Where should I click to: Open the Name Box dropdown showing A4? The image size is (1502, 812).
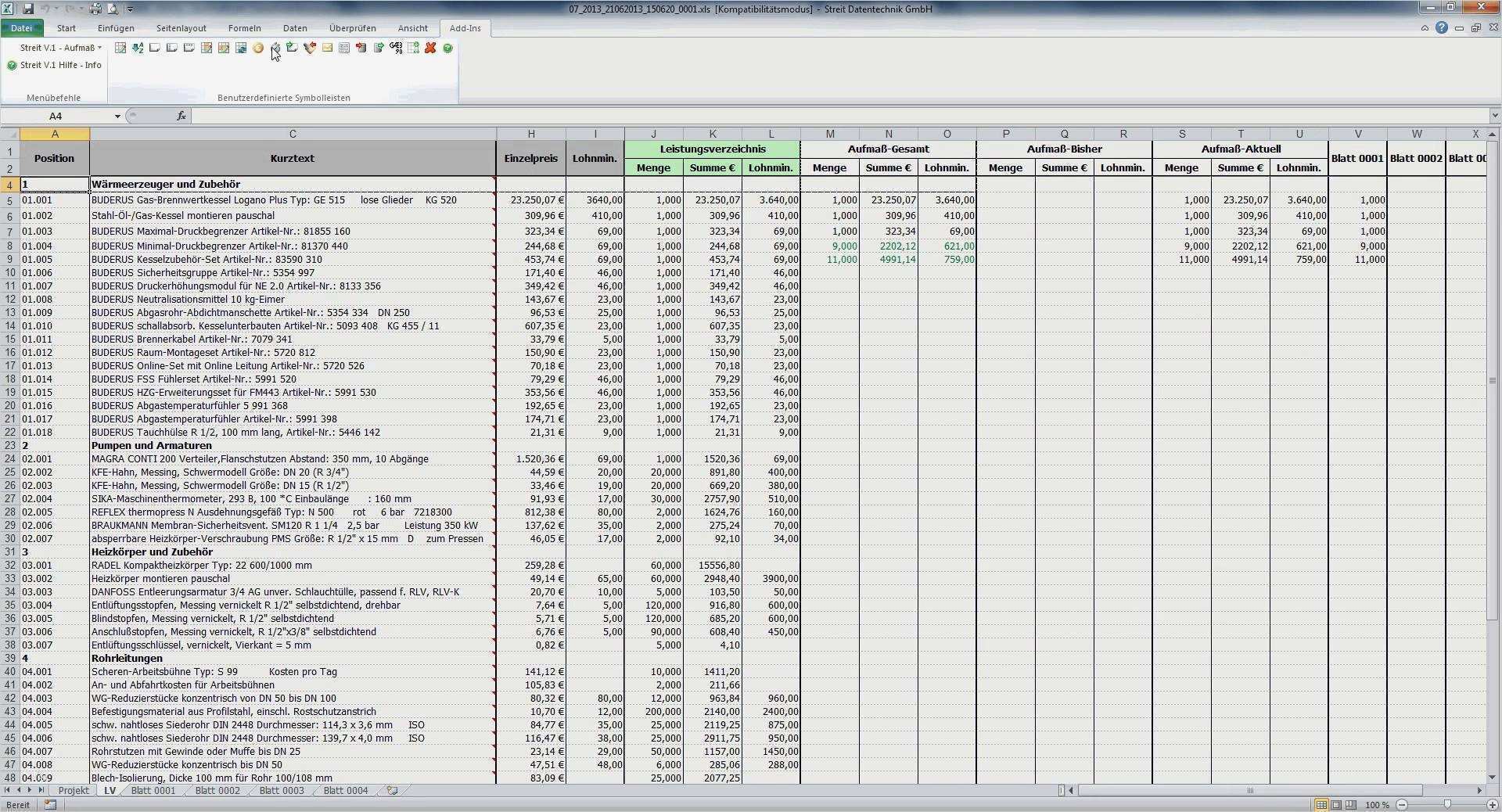click(x=117, y=116)
